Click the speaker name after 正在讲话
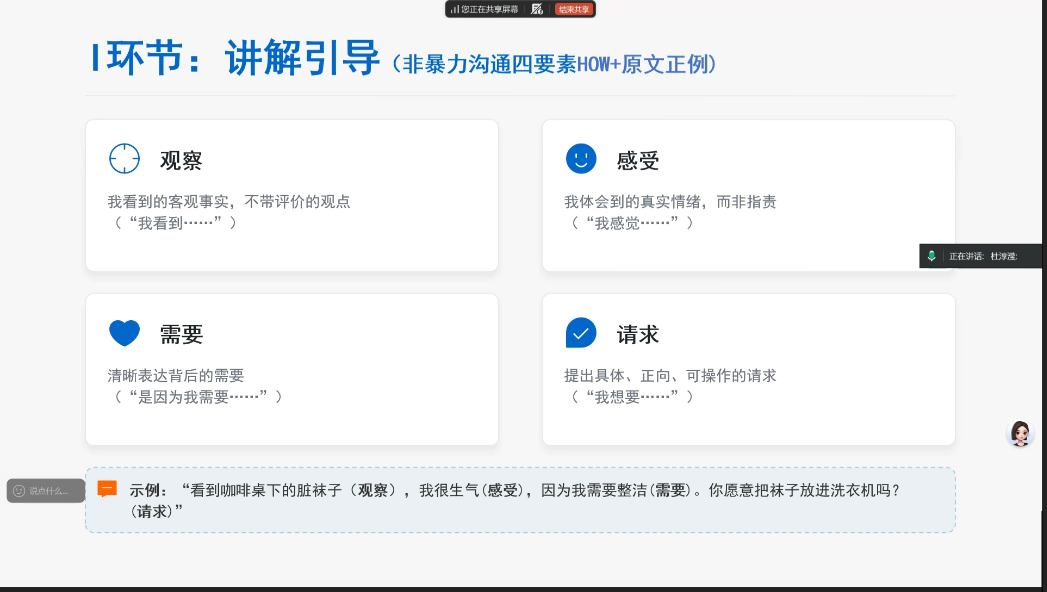Screen dimensions: 1047x592 pyautogui.click(x=1003, y=257)
